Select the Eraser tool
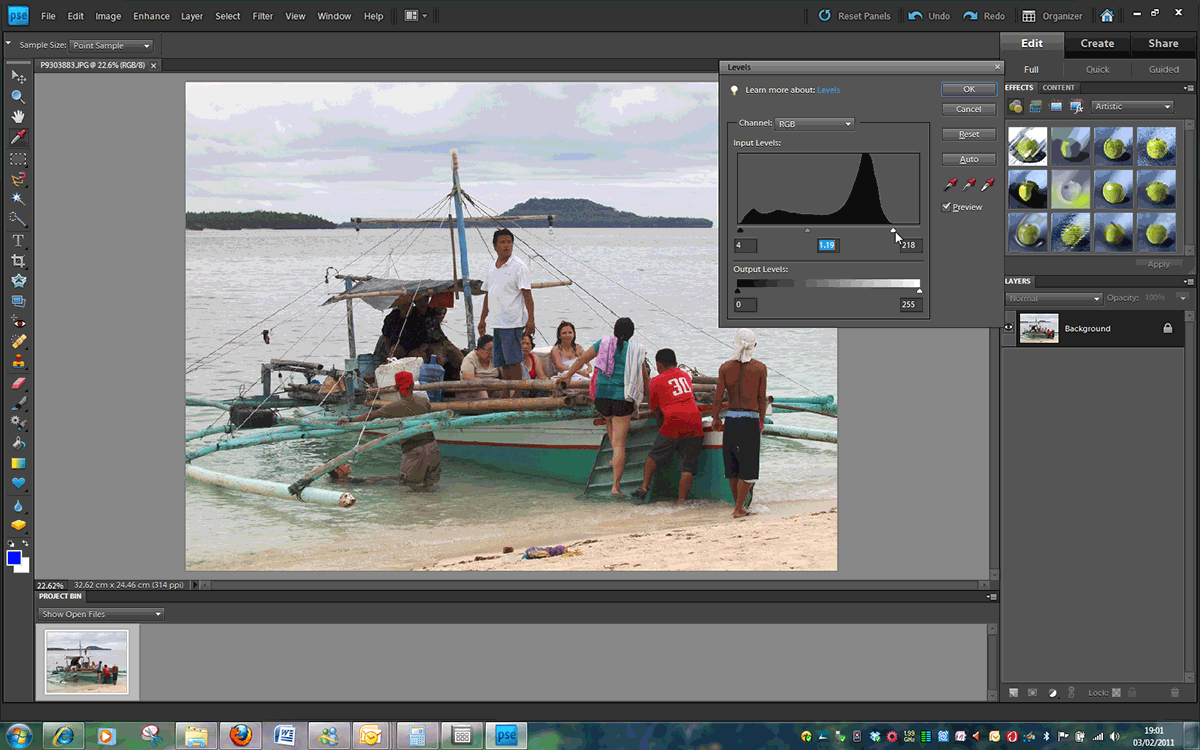This screenshot has width=1200, height=750. (18, 383)
